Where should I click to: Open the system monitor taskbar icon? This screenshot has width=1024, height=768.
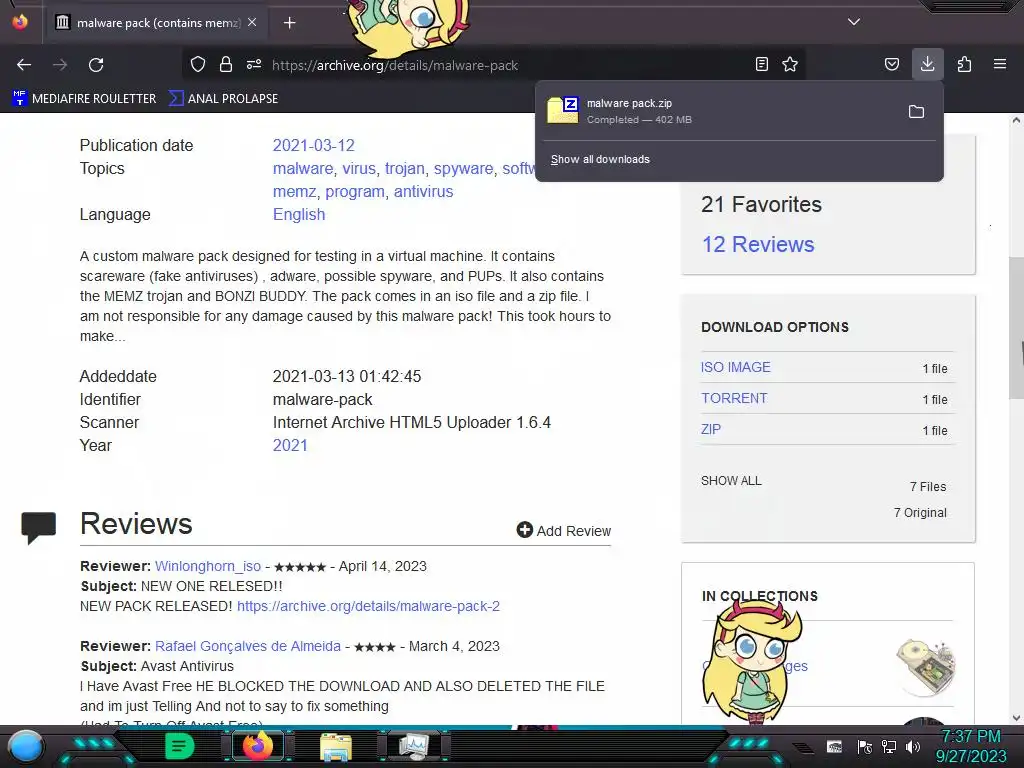click(414, 746)
